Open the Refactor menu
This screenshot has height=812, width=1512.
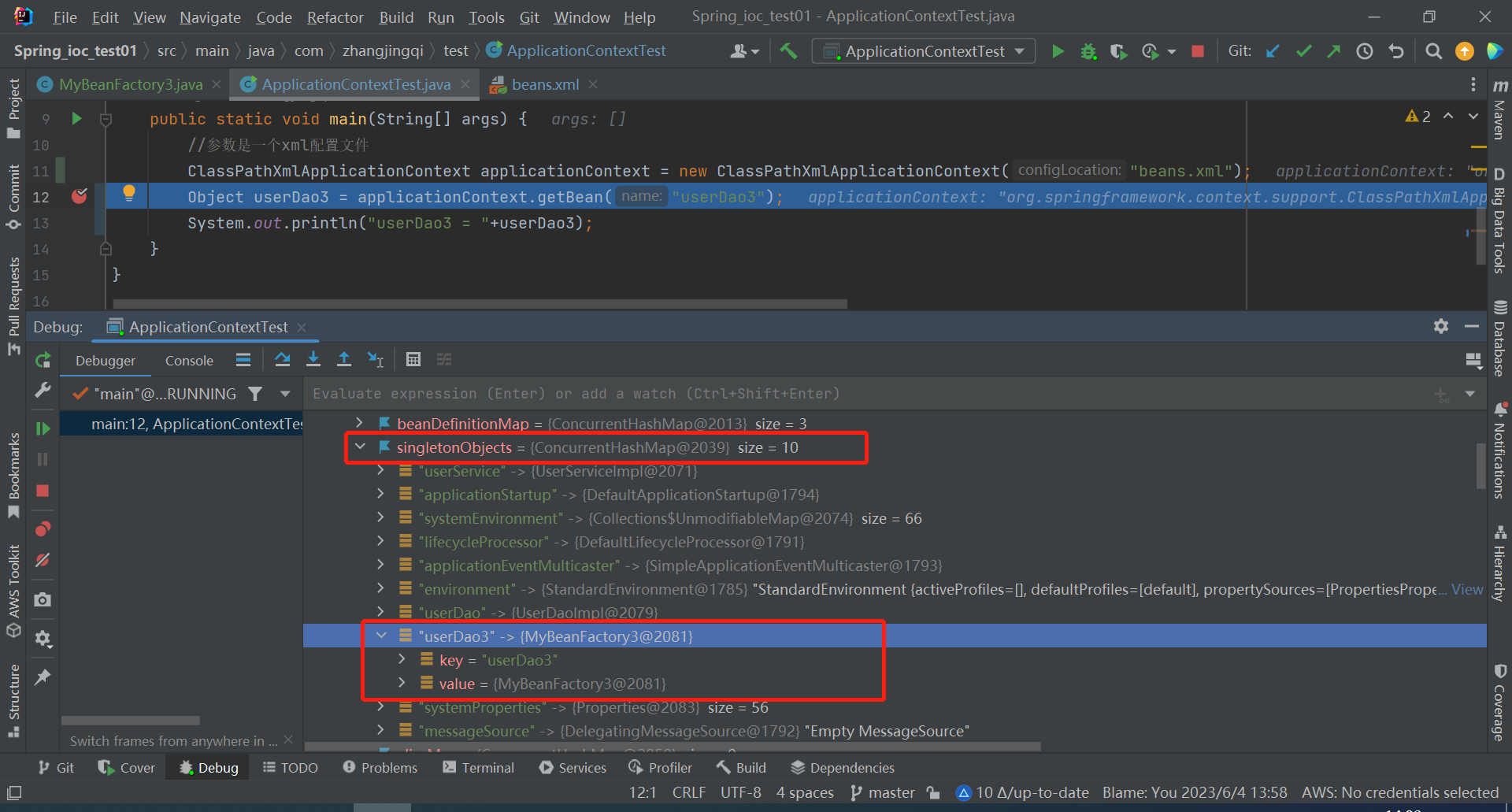335,17
